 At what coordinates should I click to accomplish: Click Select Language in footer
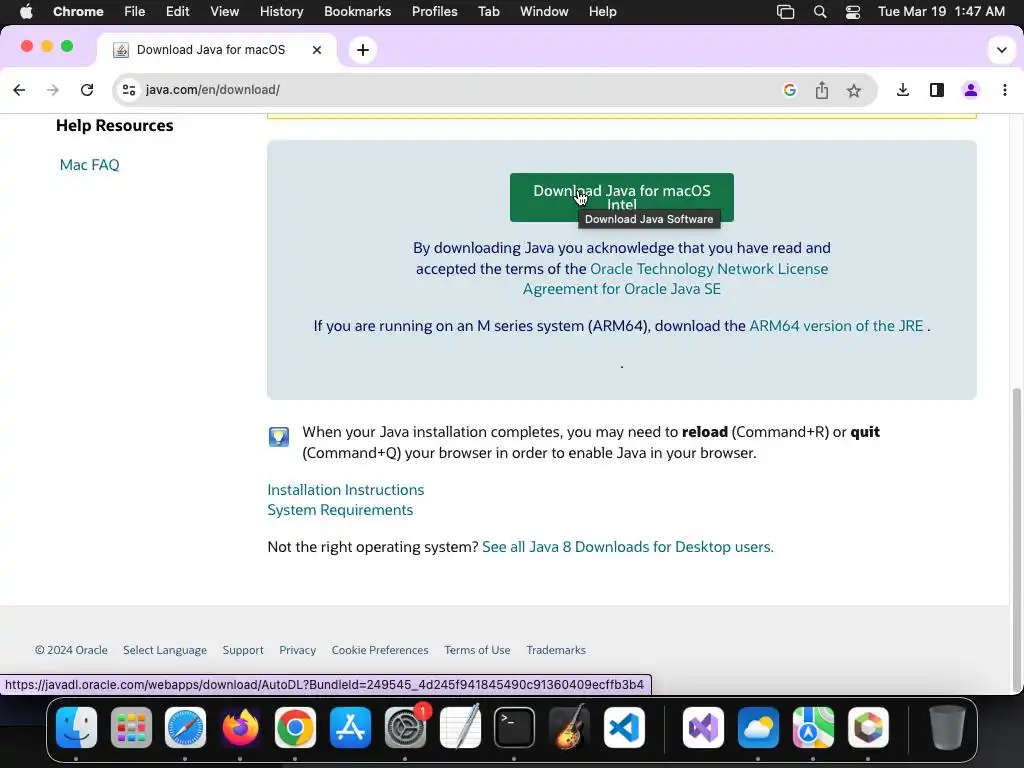click(165, 650)
